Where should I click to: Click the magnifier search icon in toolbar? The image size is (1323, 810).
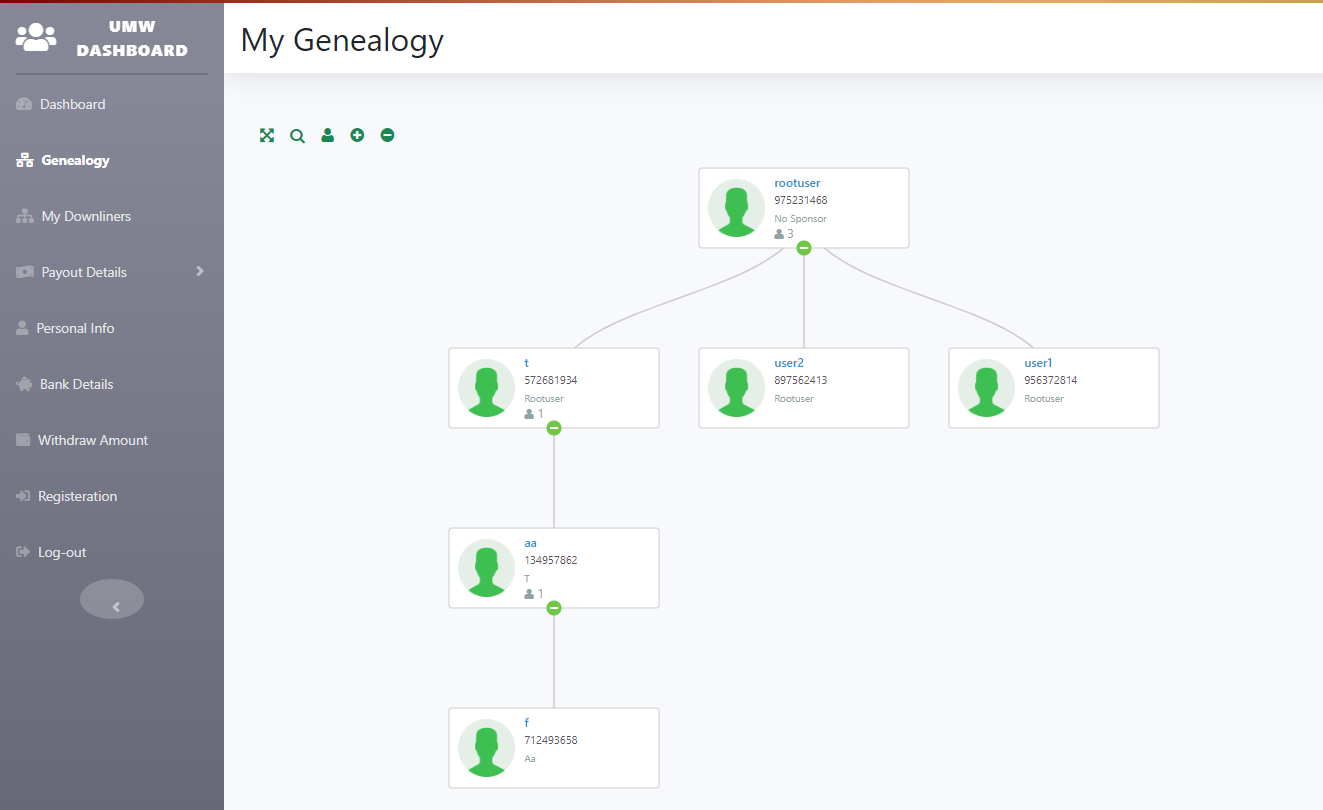[297, 135]
